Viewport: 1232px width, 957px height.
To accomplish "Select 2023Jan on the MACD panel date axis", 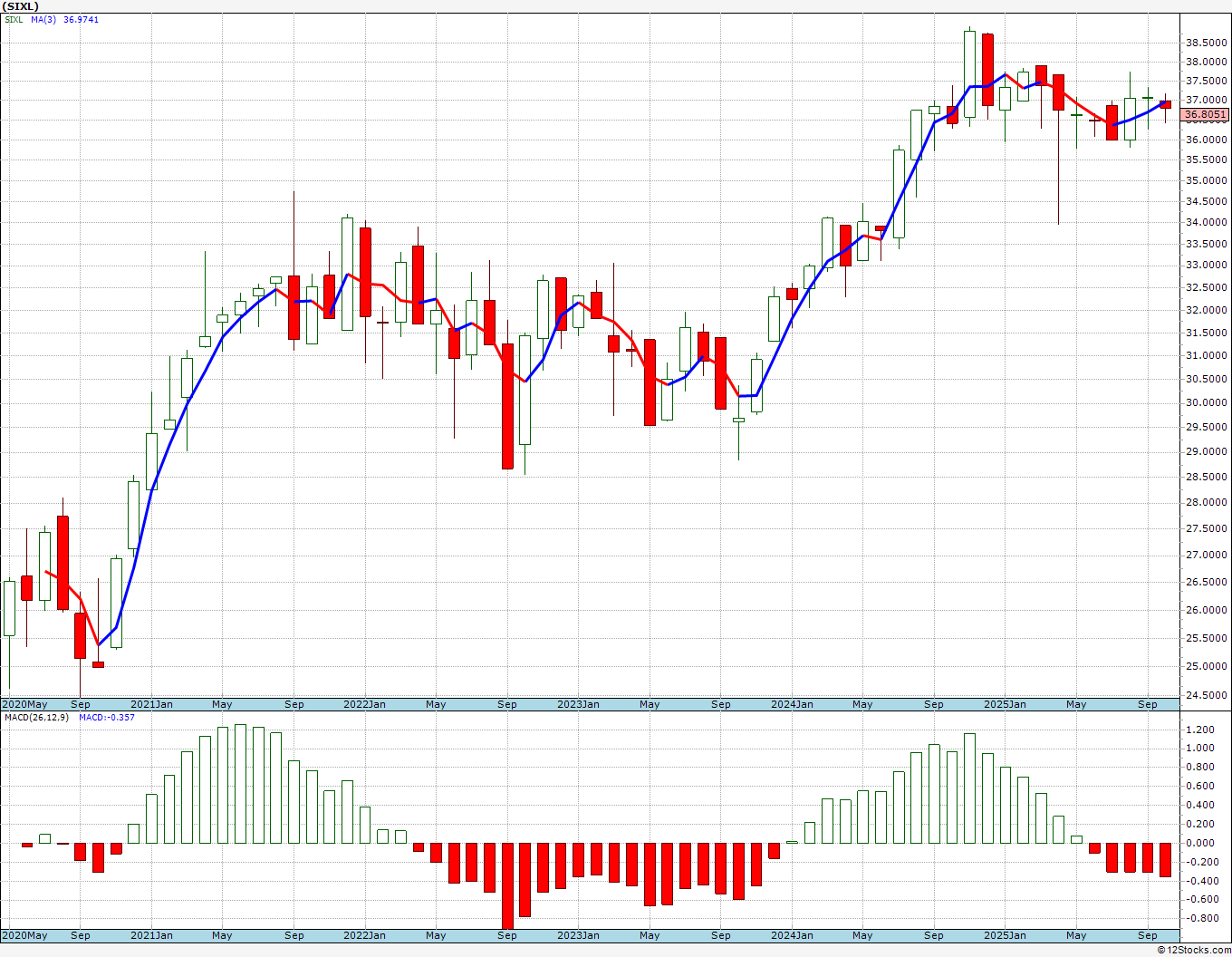I will coord(578,935).
